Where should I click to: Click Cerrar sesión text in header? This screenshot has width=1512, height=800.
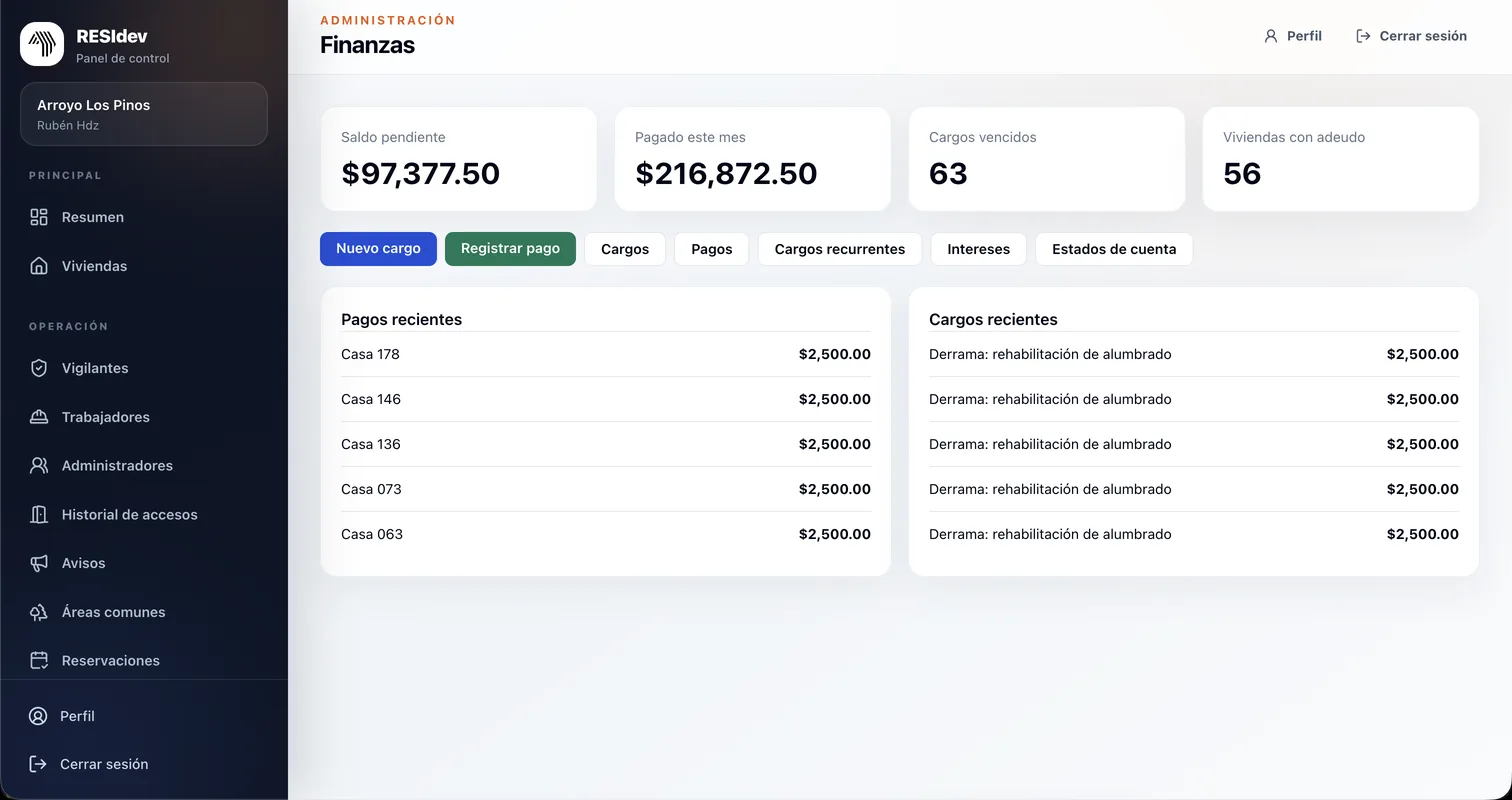(1423, 36)
